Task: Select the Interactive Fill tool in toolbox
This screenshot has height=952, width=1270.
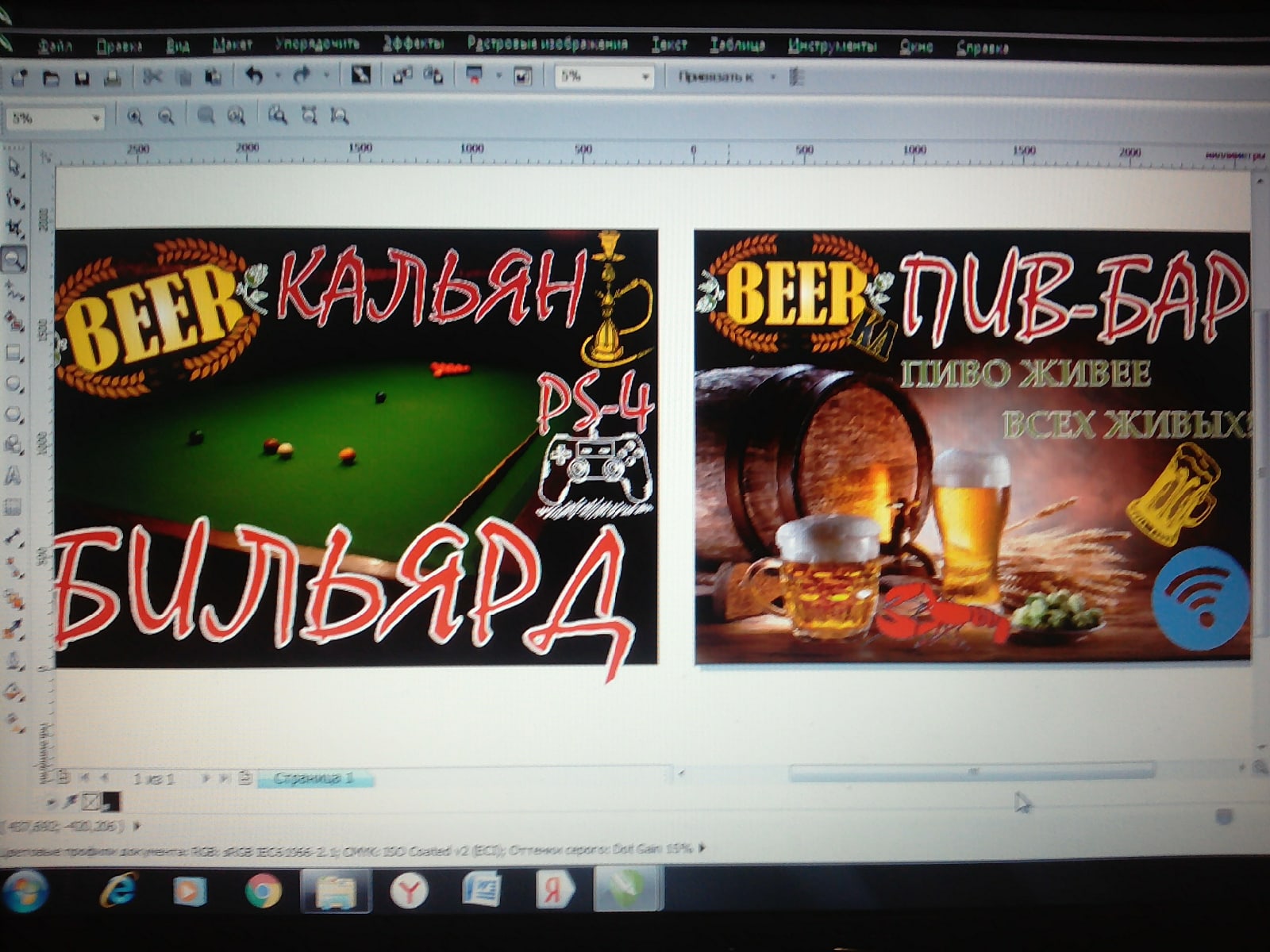Action: pos(14,722)
